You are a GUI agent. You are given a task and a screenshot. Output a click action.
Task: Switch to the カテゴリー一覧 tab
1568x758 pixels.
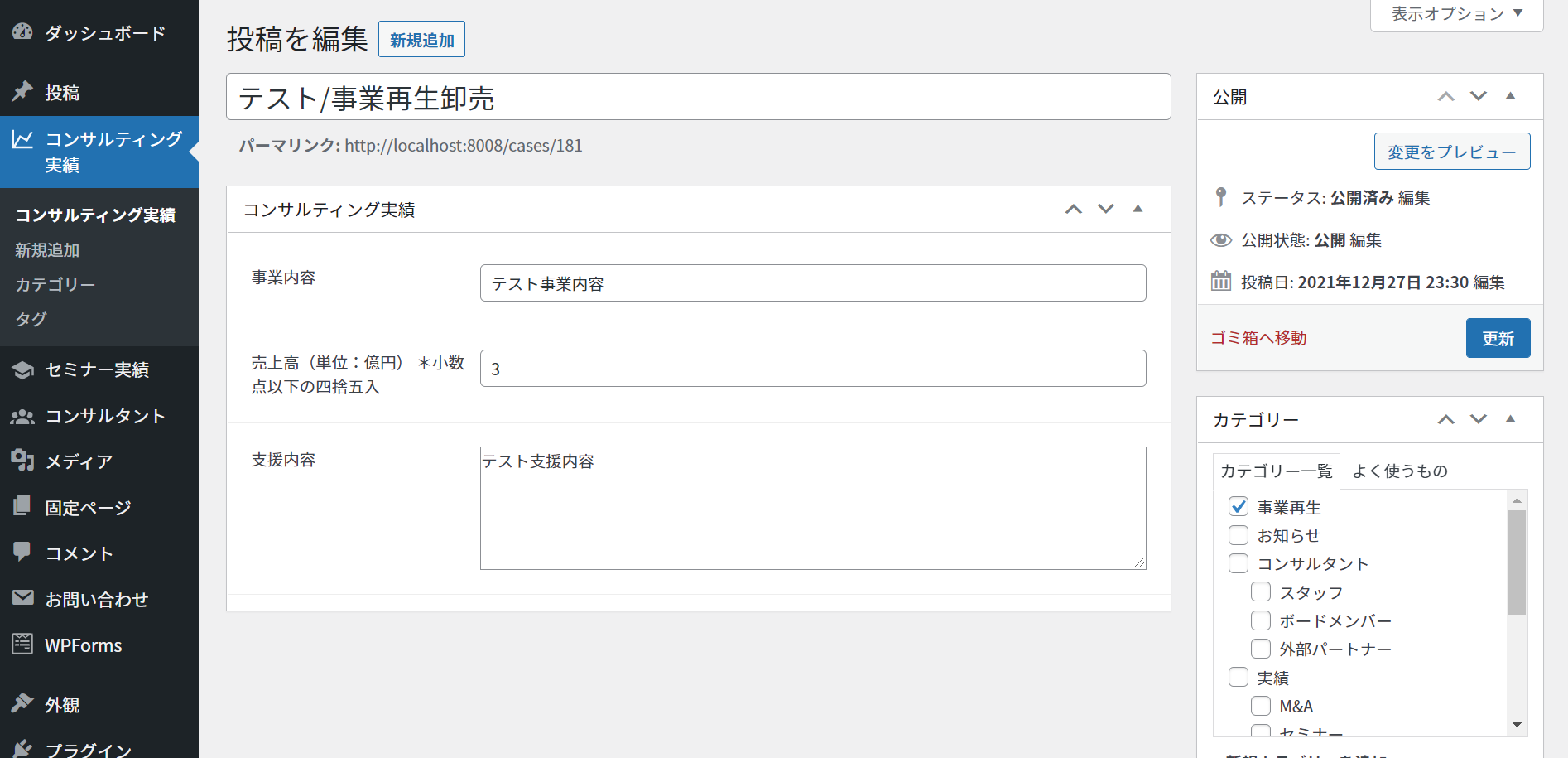1277,471
